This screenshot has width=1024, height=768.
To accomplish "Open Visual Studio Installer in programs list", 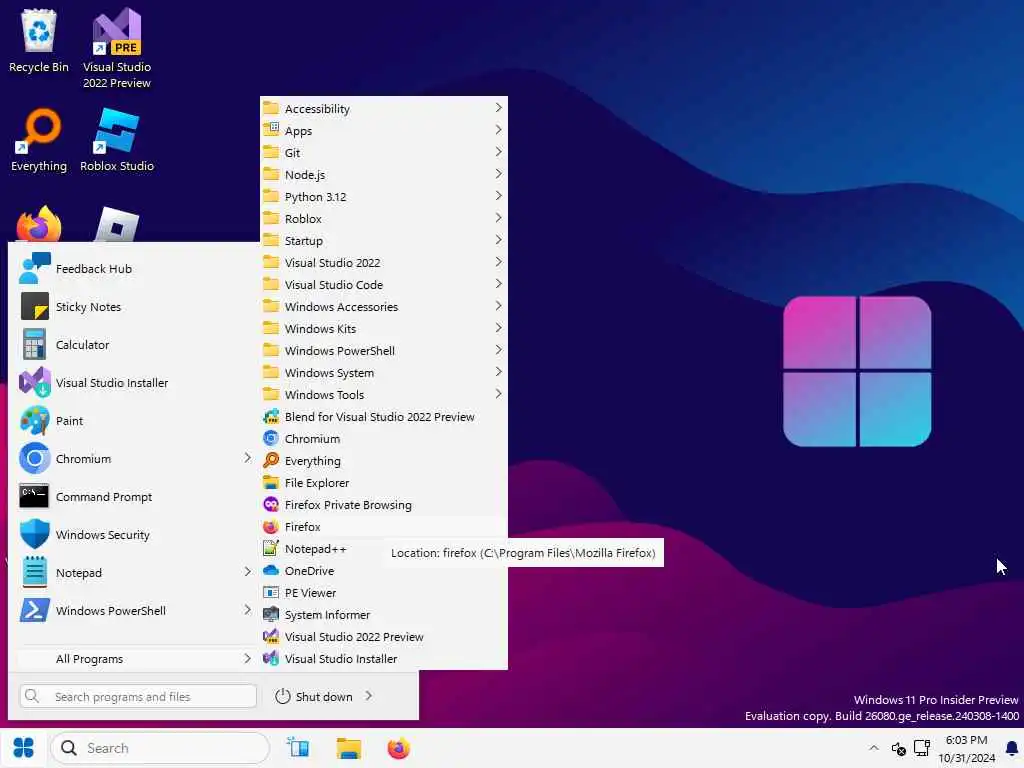I will (x=383, y=658).
